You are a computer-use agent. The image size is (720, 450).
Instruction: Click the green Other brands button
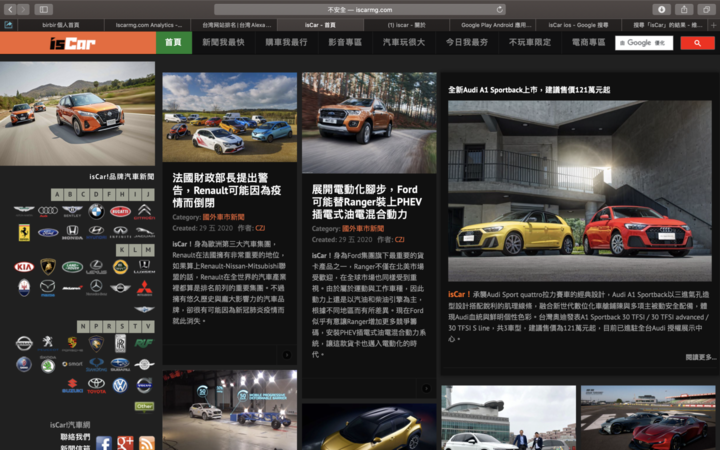click(144, 406)
